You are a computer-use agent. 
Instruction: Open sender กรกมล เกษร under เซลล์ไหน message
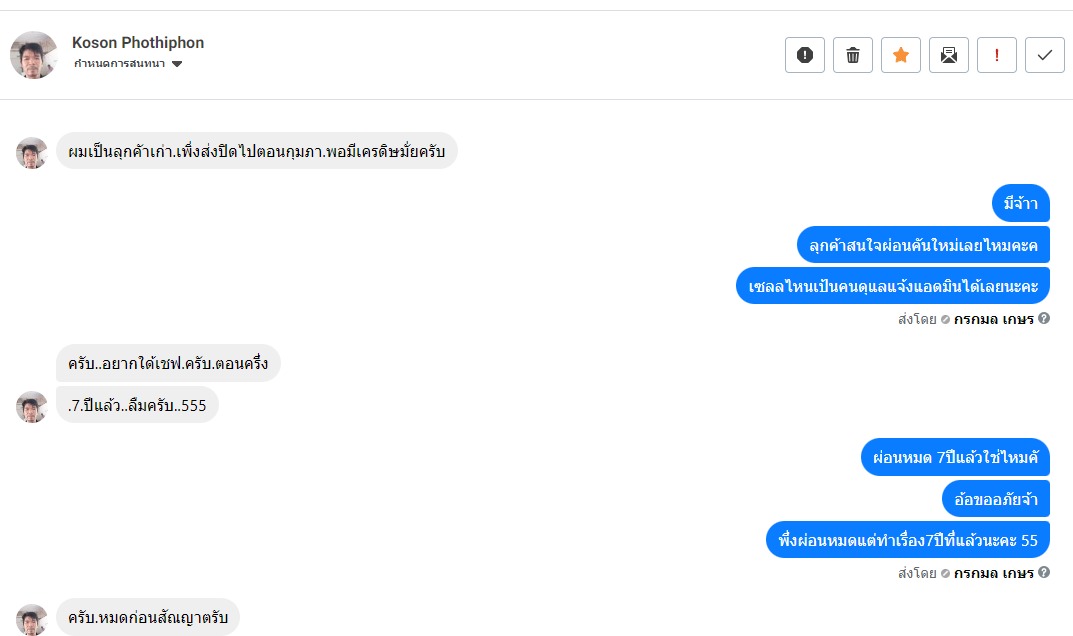[993, 320]
